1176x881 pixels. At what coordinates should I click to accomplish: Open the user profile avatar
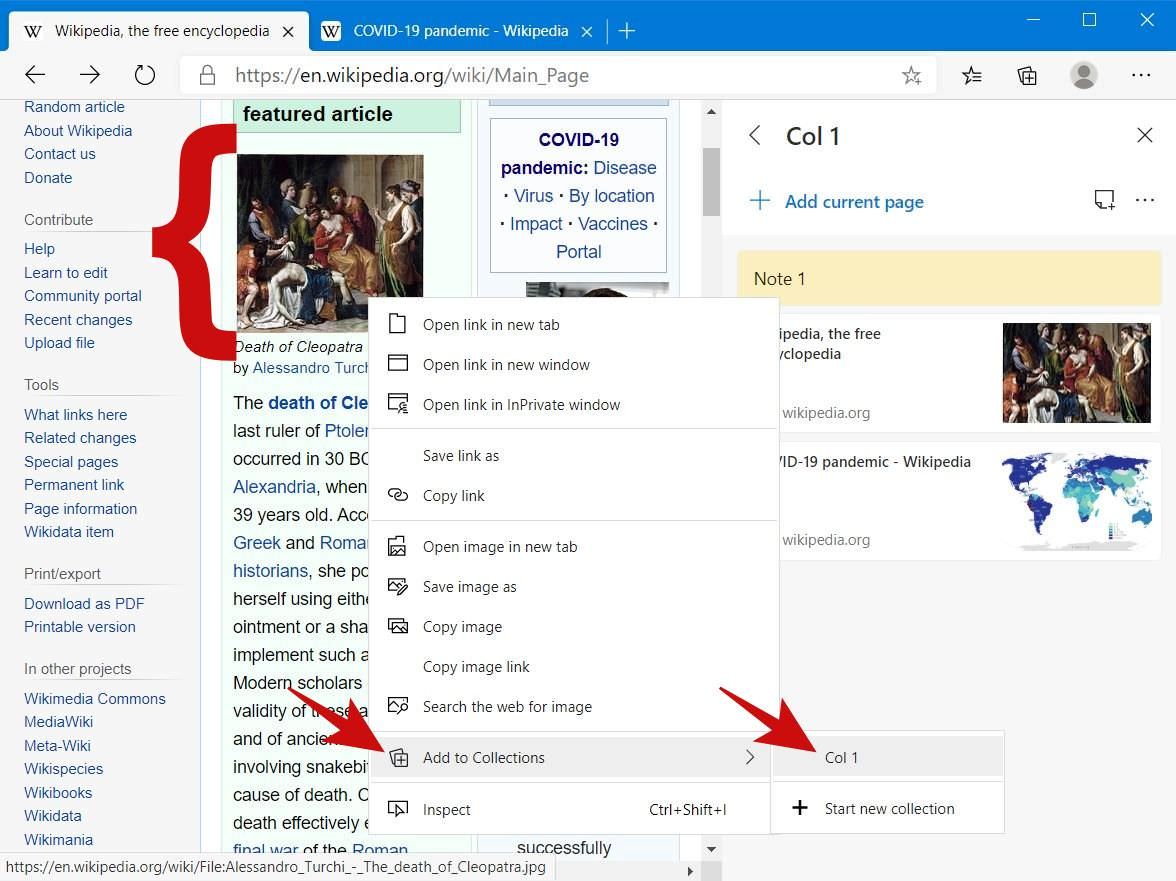tap(1083, 75)
